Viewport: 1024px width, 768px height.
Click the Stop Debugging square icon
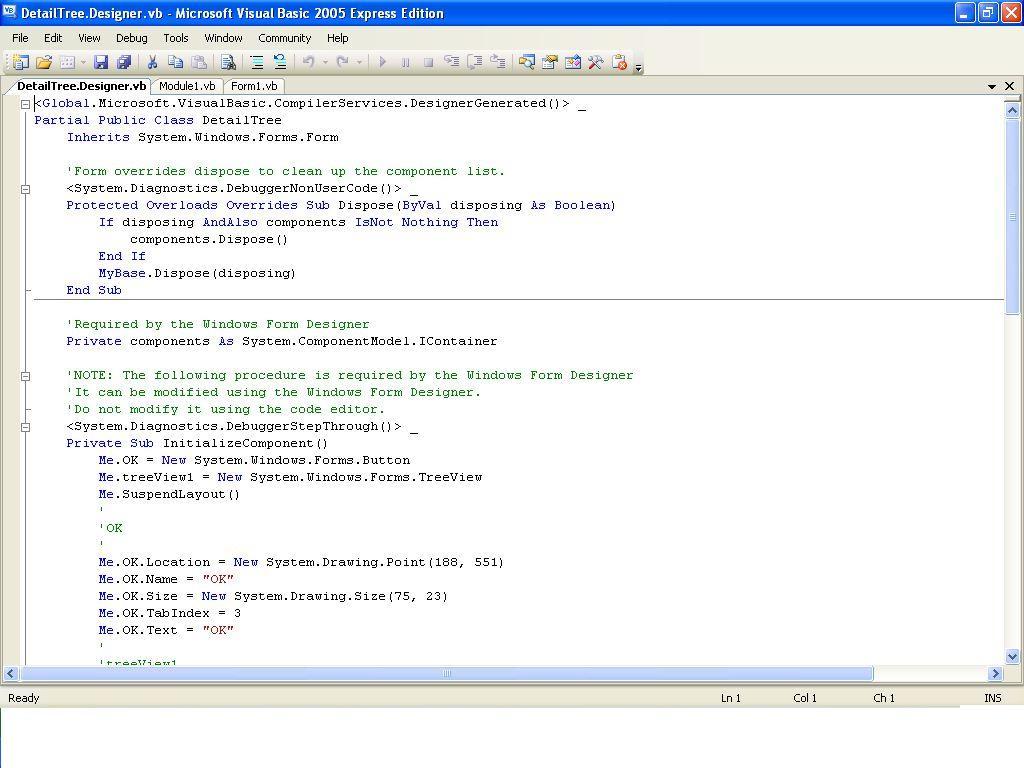pyautogui.click(x=428, y=62)
